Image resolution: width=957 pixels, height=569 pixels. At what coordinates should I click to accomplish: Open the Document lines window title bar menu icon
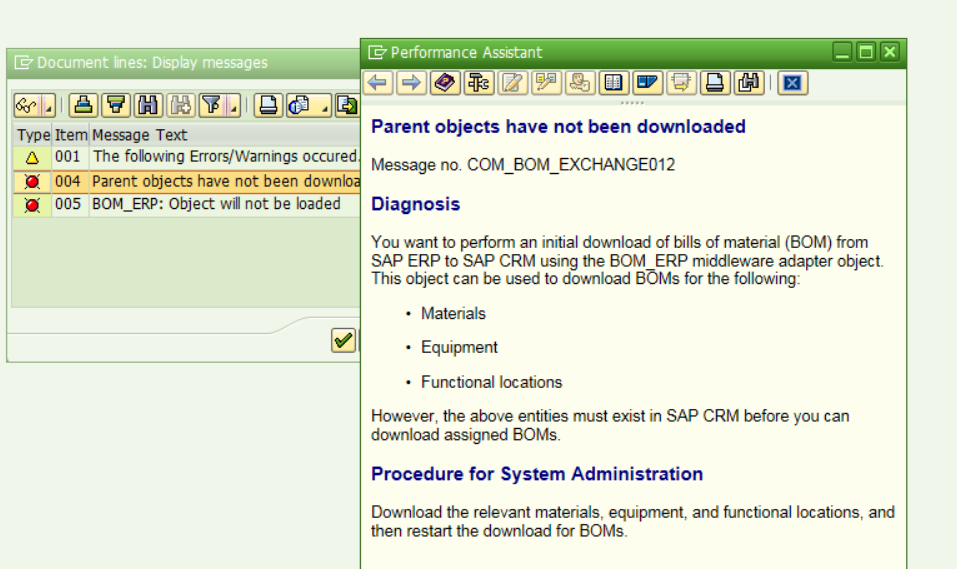[x=23, y=62]
